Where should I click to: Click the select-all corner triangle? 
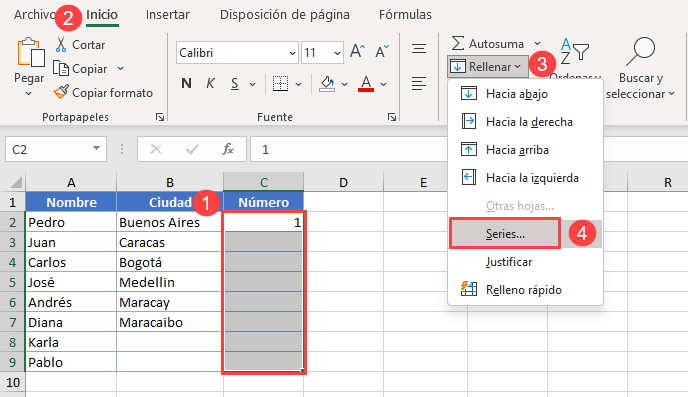(16, 182)
